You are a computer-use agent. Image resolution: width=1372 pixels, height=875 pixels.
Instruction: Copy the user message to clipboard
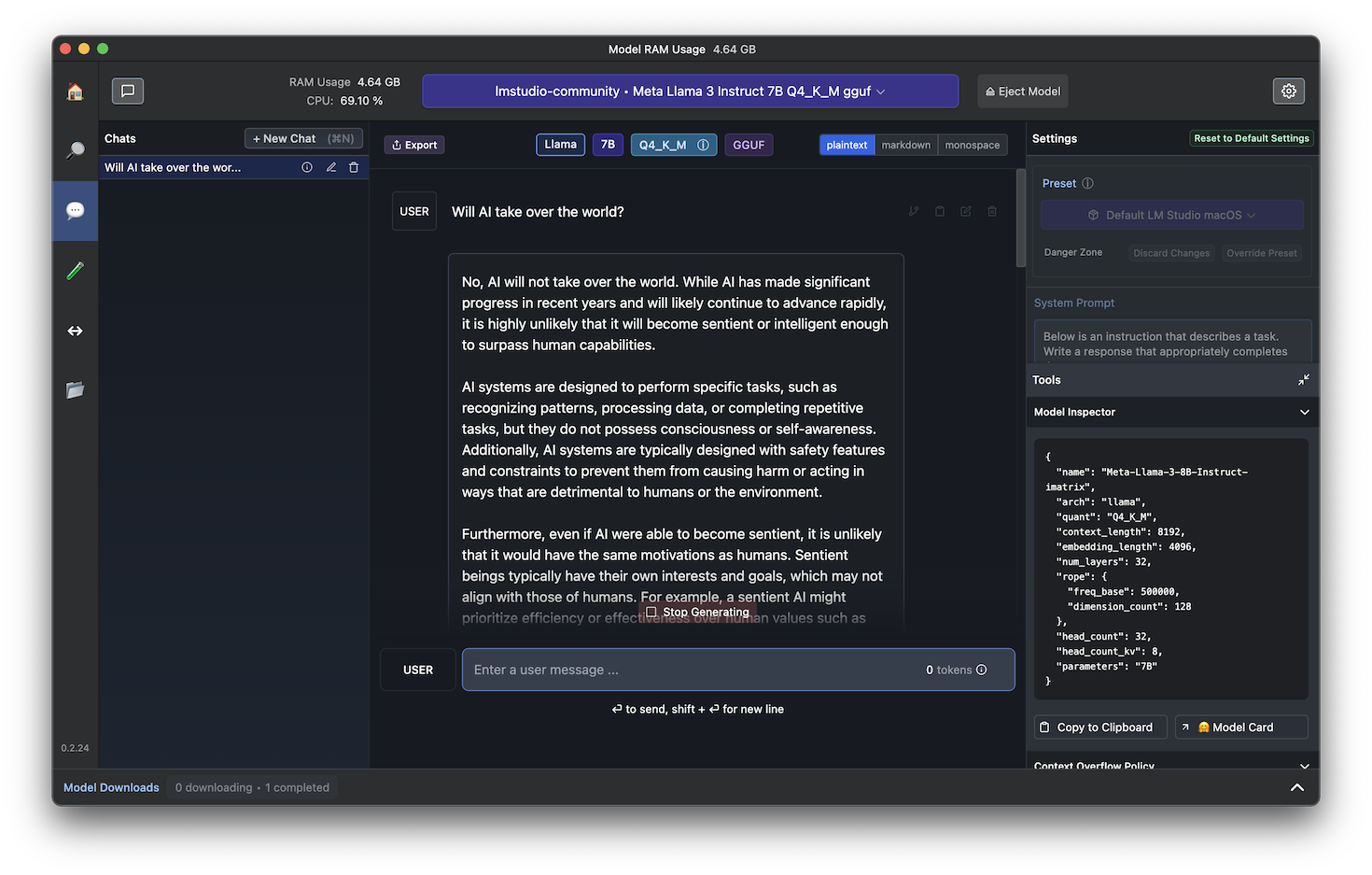940,211
